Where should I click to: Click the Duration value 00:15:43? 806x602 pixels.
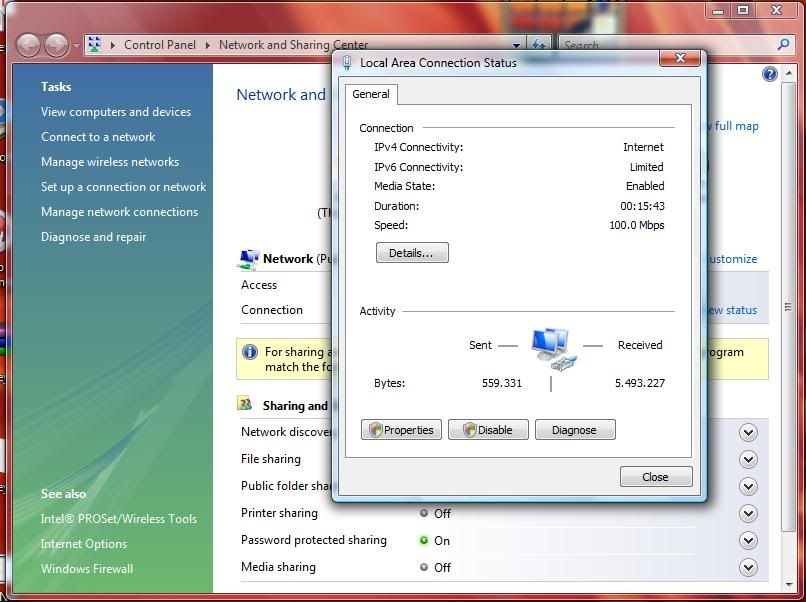click(643, 206)
